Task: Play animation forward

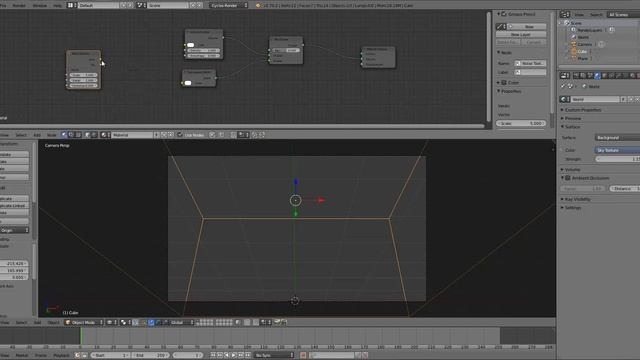Action: tap(234, 355)
